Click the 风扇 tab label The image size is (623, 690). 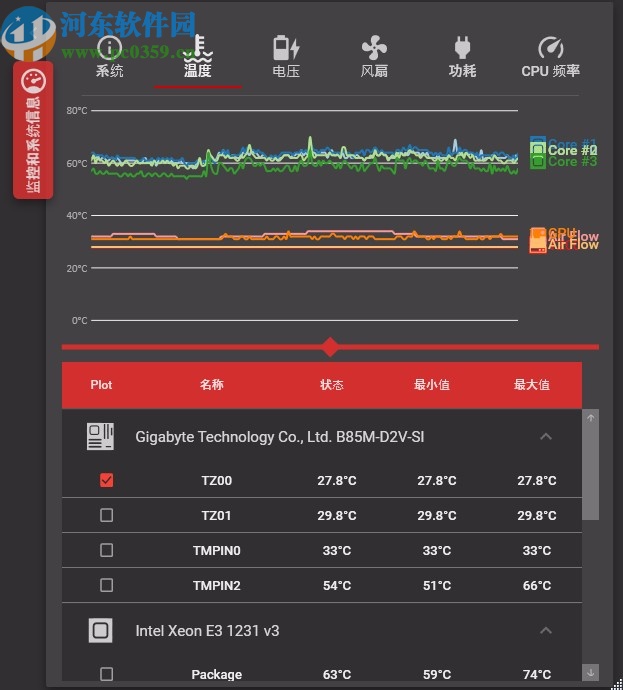pos(374,71)
